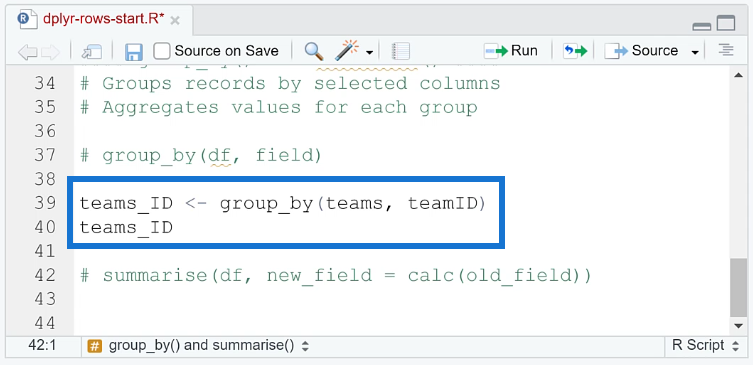Click the code tools magic wand

[x=348, y=50]
